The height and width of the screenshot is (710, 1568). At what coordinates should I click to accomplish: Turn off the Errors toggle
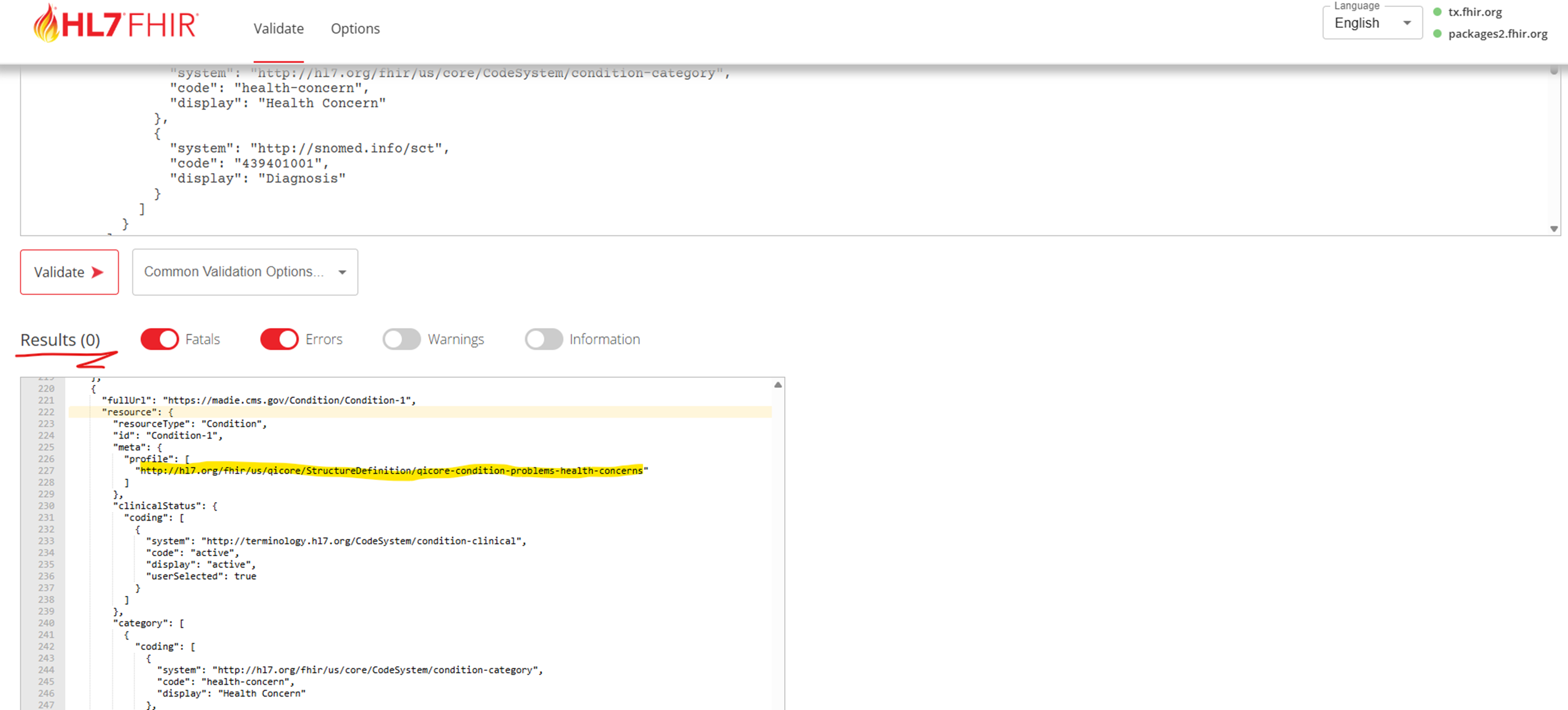(280, 339)
